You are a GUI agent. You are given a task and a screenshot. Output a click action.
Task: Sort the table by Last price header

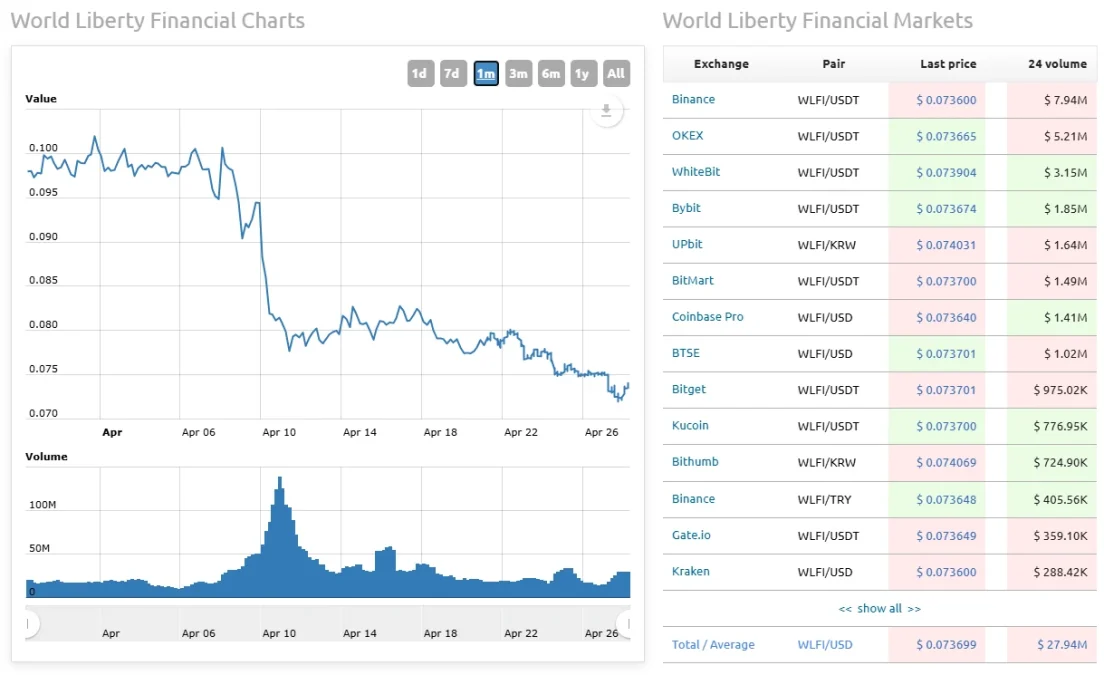(x=947, y=63)
